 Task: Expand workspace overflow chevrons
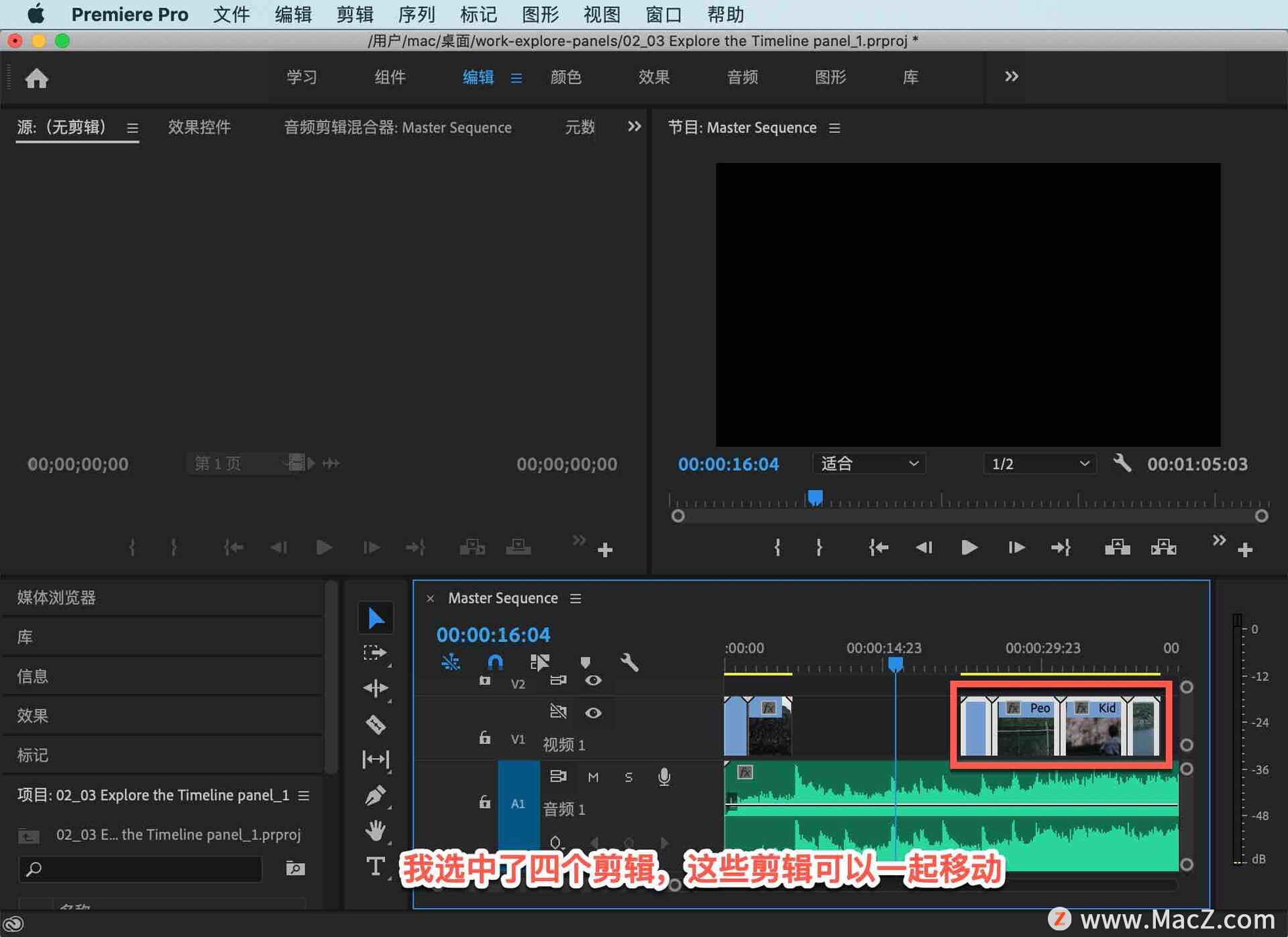point(1011,76)
